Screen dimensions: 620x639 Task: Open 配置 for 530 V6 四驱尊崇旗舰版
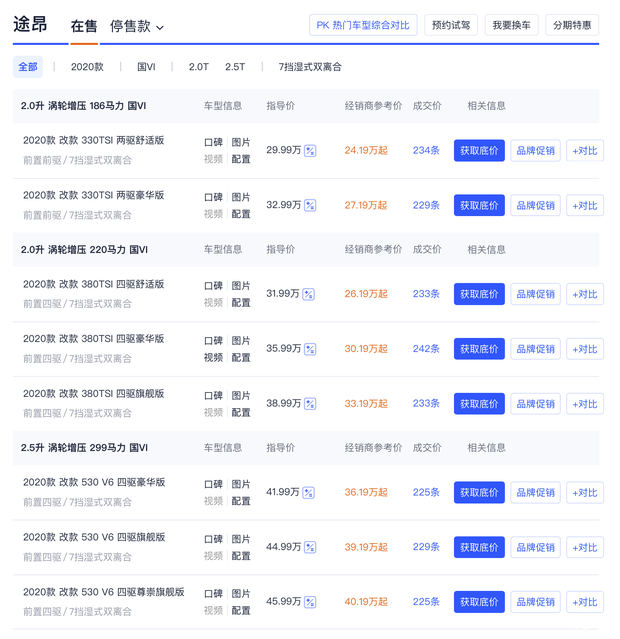pos(241,610)
